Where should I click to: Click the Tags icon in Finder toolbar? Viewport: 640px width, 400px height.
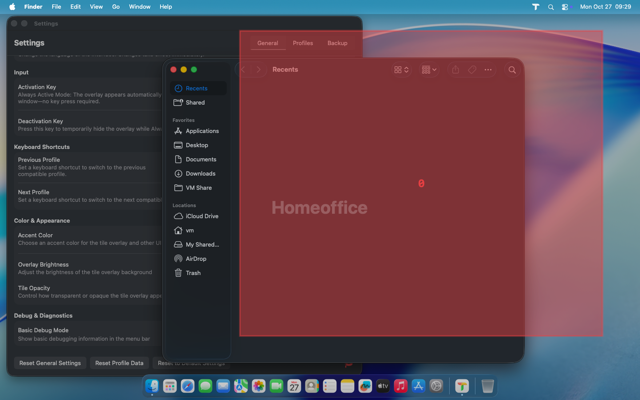(472, 70)
